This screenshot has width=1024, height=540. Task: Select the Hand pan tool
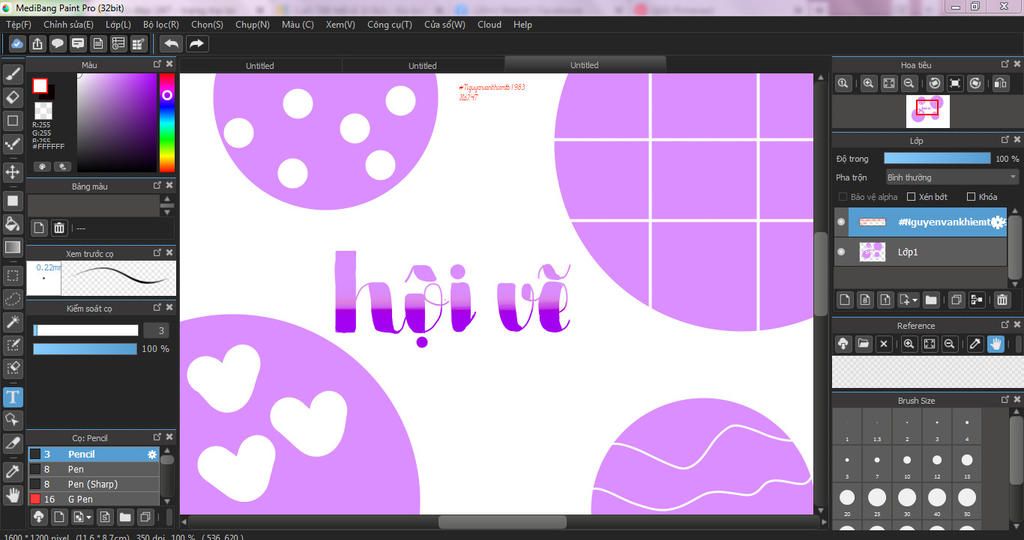click(x=12, y=494)
